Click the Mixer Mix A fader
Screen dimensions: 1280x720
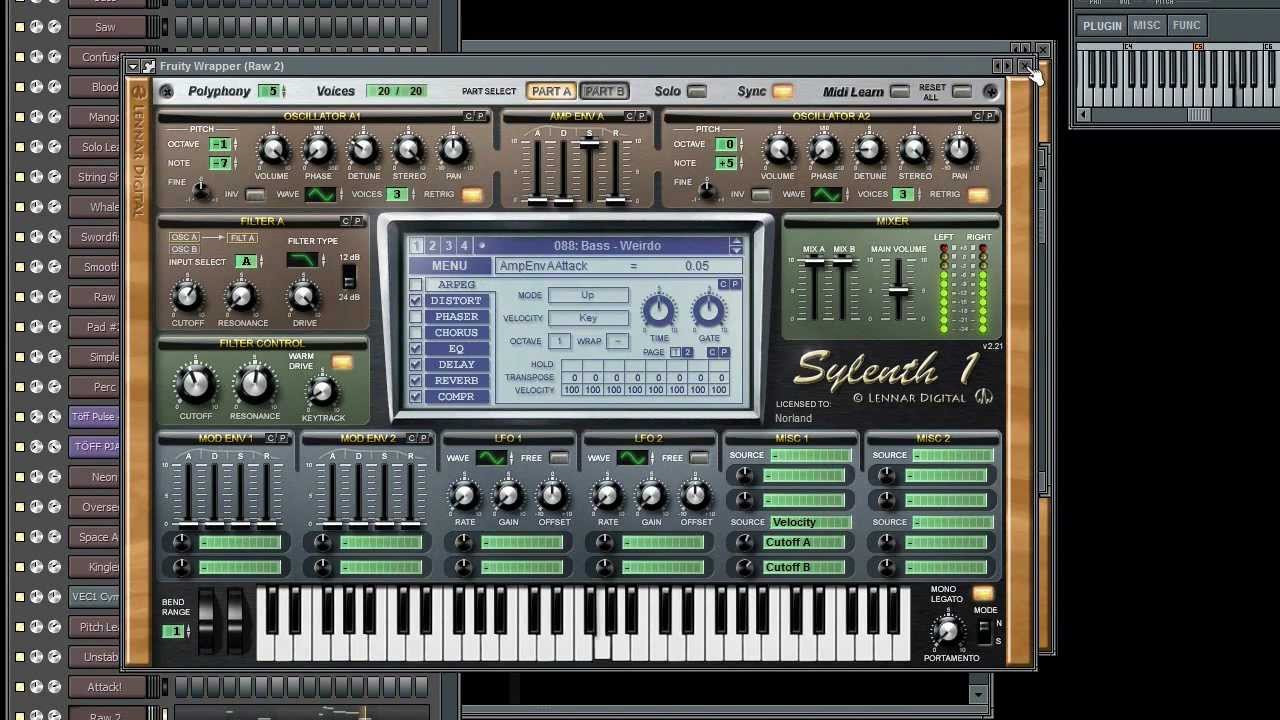(815, 264)
